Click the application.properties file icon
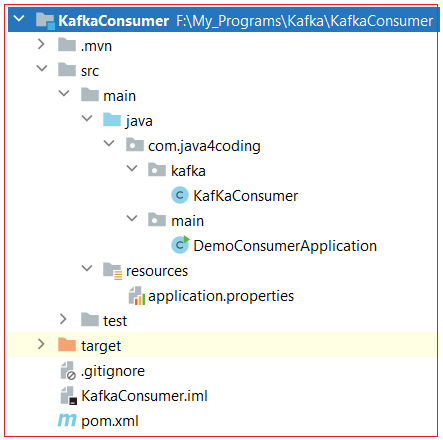Screen dimensions: 443x440 (137, 296)
